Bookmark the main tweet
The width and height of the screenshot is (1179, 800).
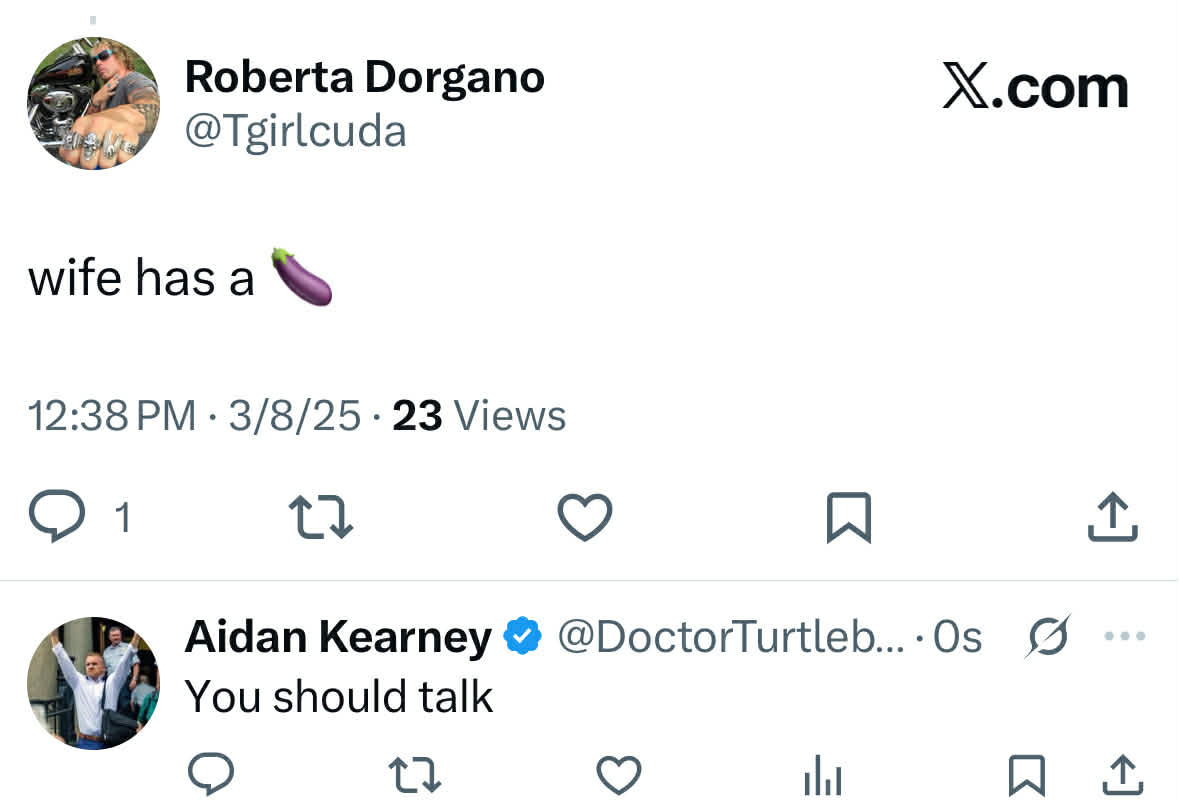(849, 518)
